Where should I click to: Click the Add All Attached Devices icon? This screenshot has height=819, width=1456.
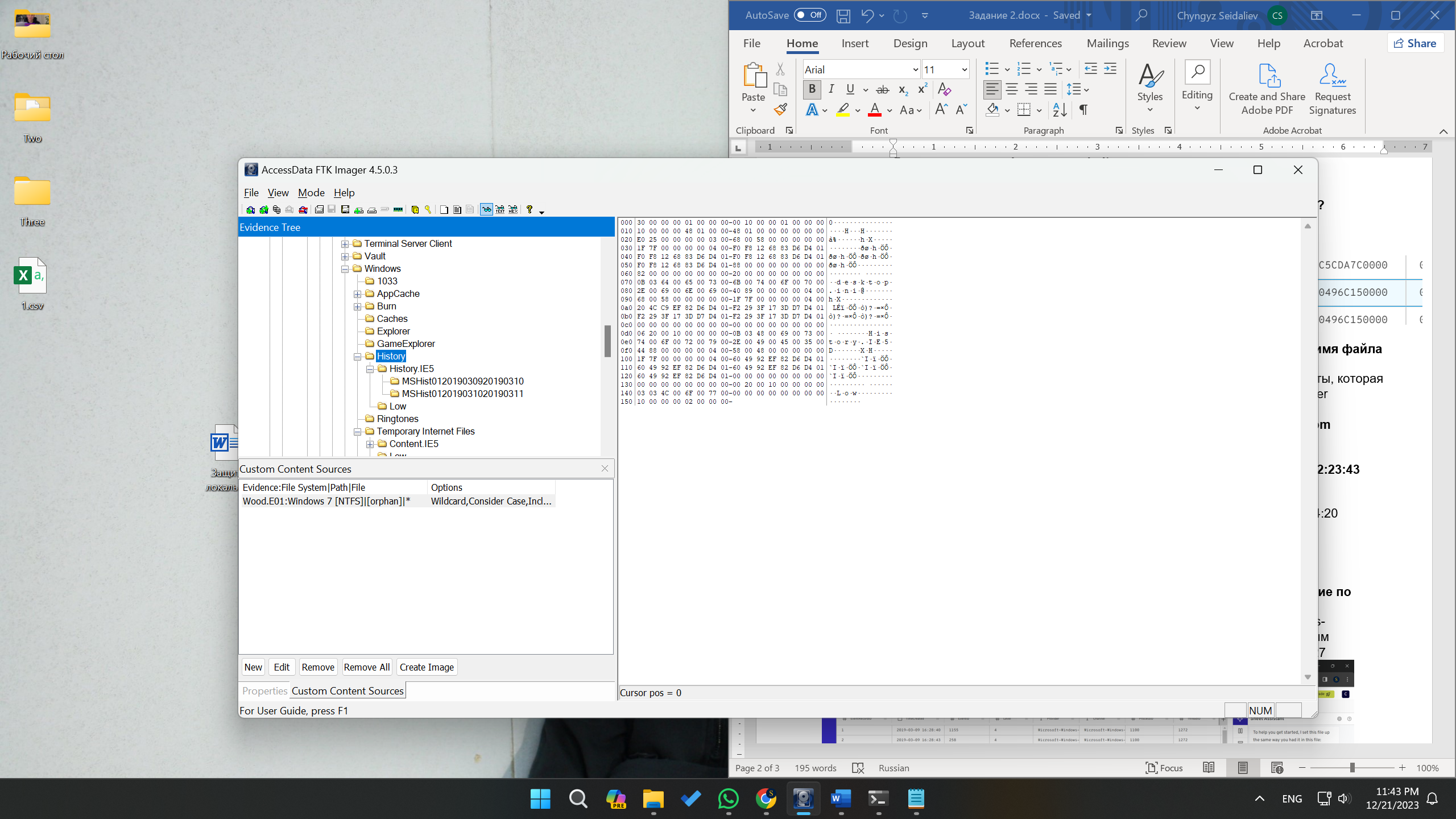click(x=264, y=209)
